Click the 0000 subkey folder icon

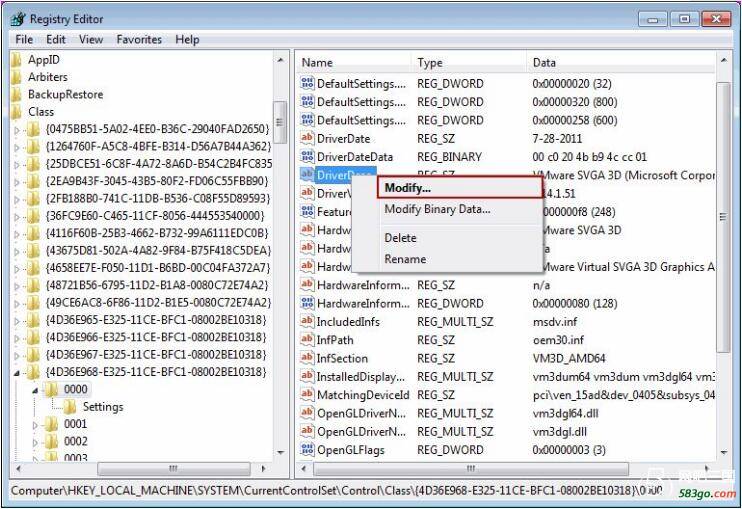(x=51, y=389)
